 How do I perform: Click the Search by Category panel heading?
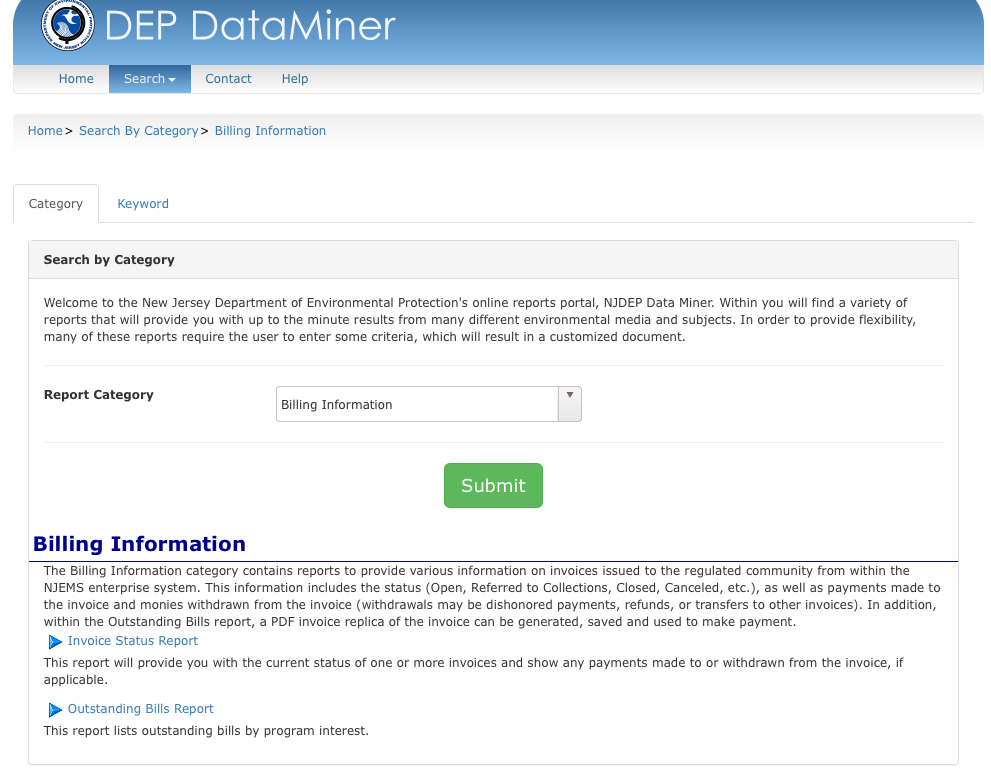pos(109,260)
